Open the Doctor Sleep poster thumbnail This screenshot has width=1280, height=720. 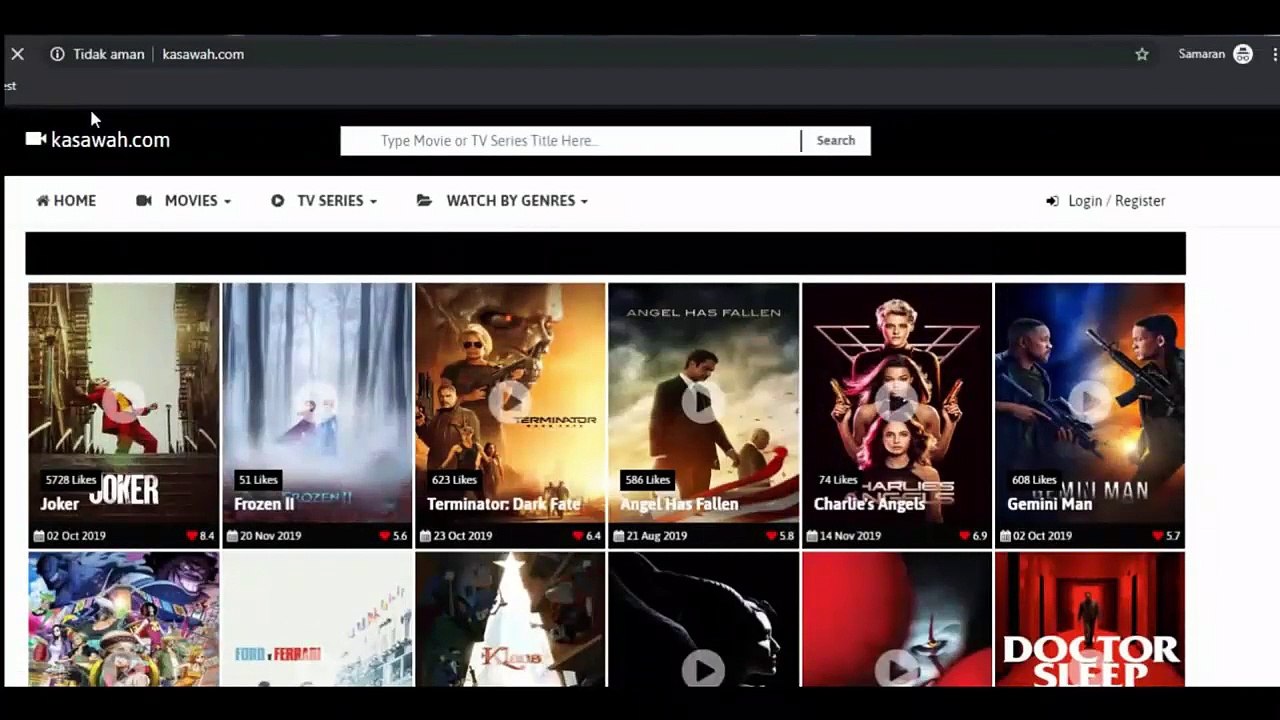tap(1090, 620)
